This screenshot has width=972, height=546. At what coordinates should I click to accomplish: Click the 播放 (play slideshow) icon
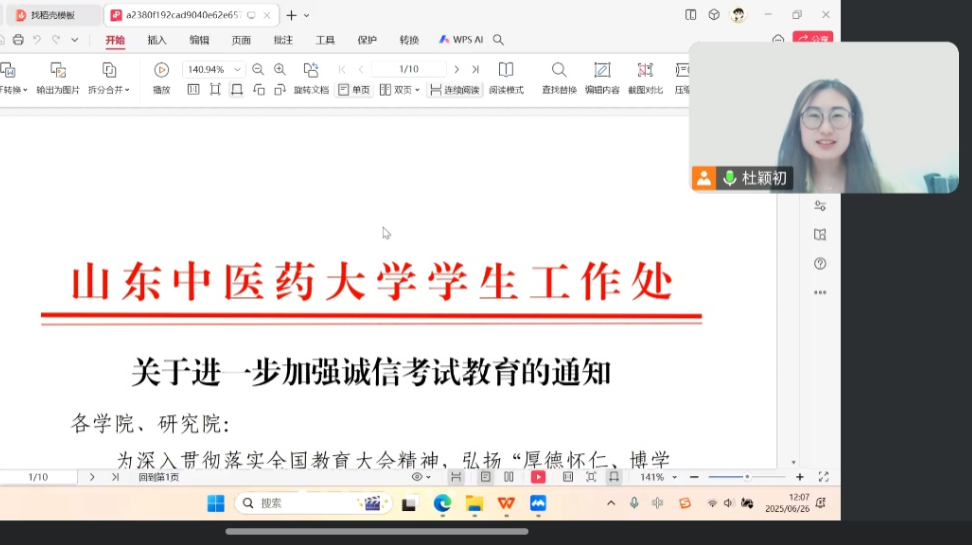click(x=161, y=70)
